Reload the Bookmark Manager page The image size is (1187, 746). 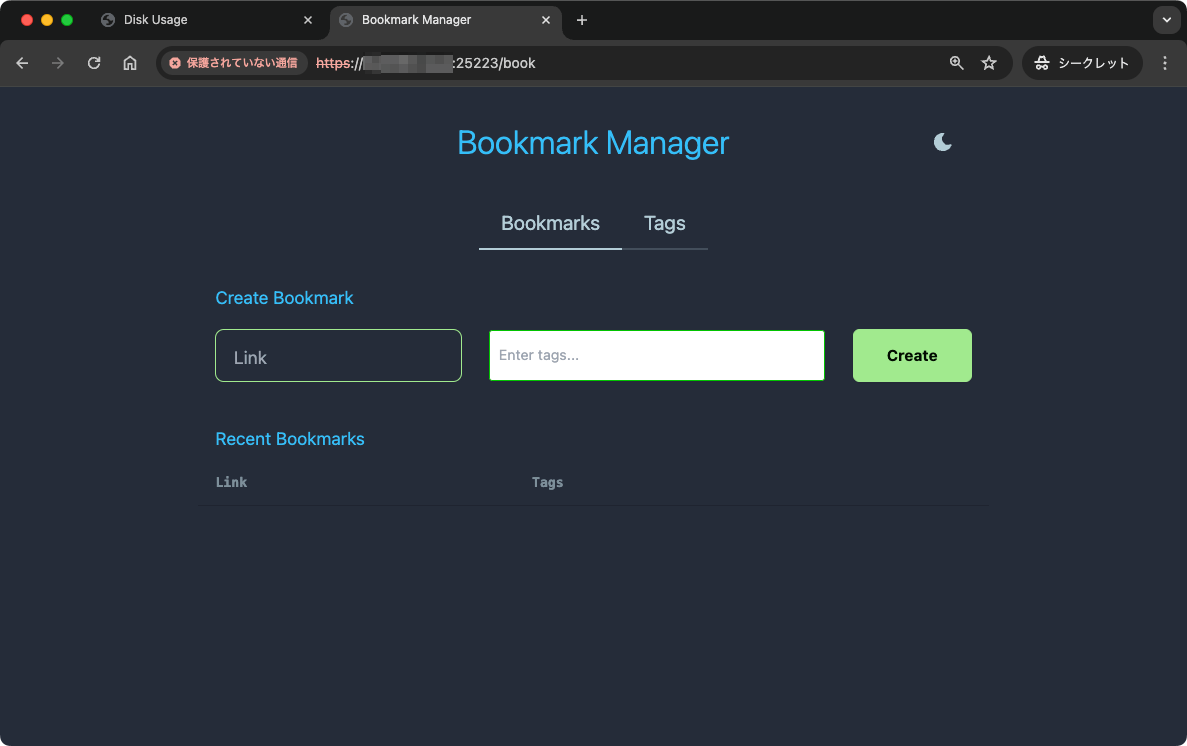click(x=94, y=63)
